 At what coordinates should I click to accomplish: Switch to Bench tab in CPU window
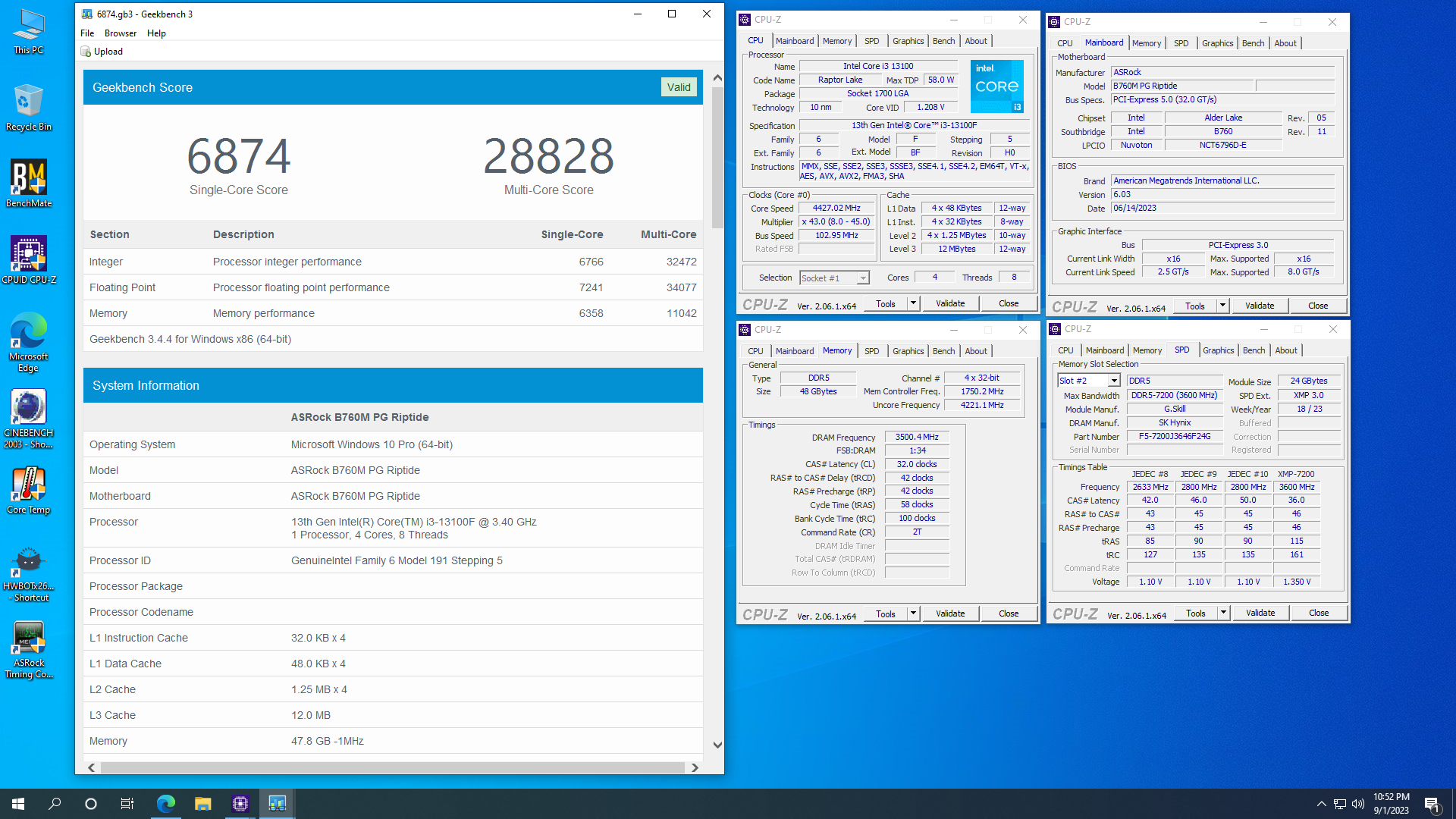click(943, 41)
